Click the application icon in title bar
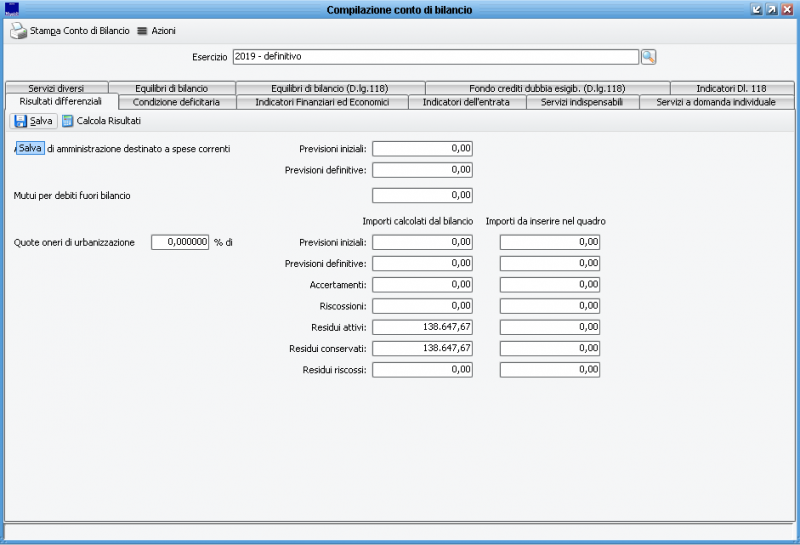Screen dimensions: 800x545 [12, 9]
